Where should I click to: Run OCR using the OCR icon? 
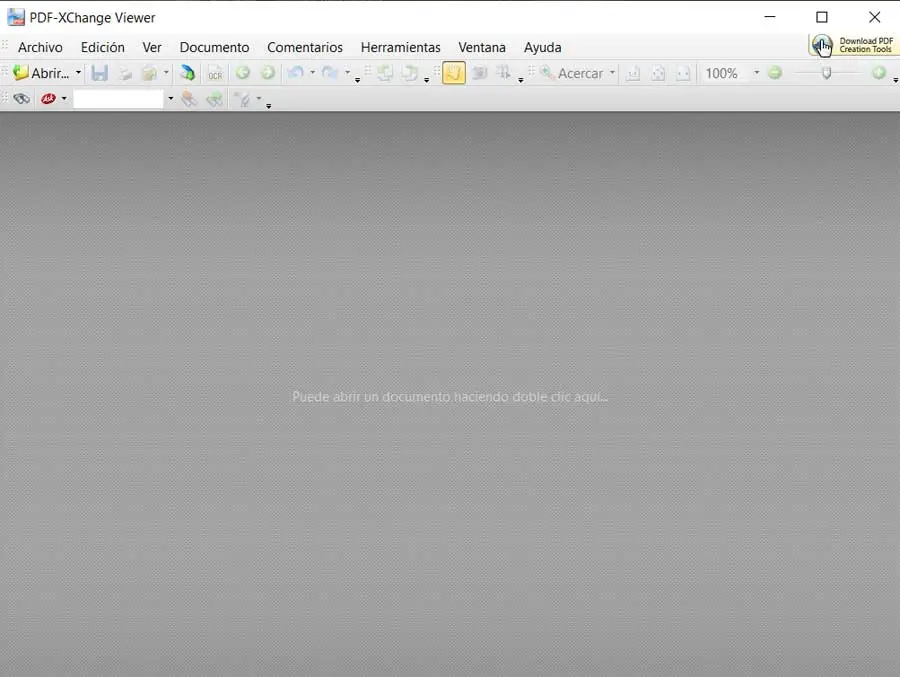pyautogui.click(x=215, y=73)
